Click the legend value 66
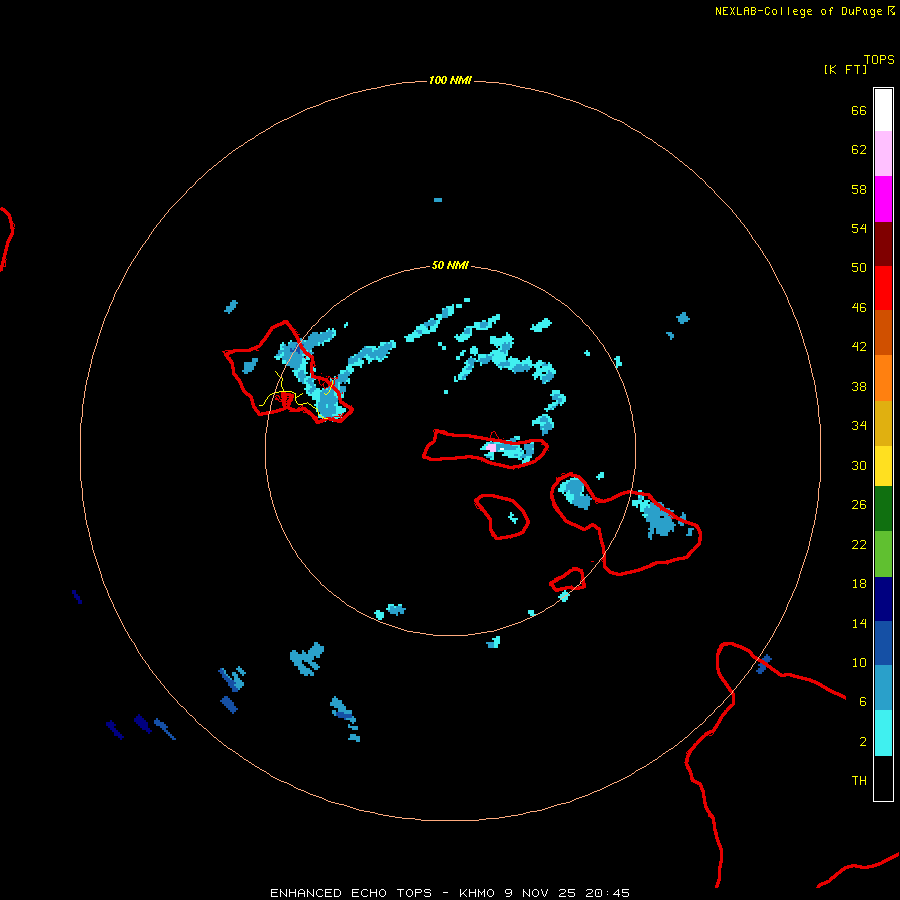This screenshot has height=900, width=900. [x=859, y=111]
